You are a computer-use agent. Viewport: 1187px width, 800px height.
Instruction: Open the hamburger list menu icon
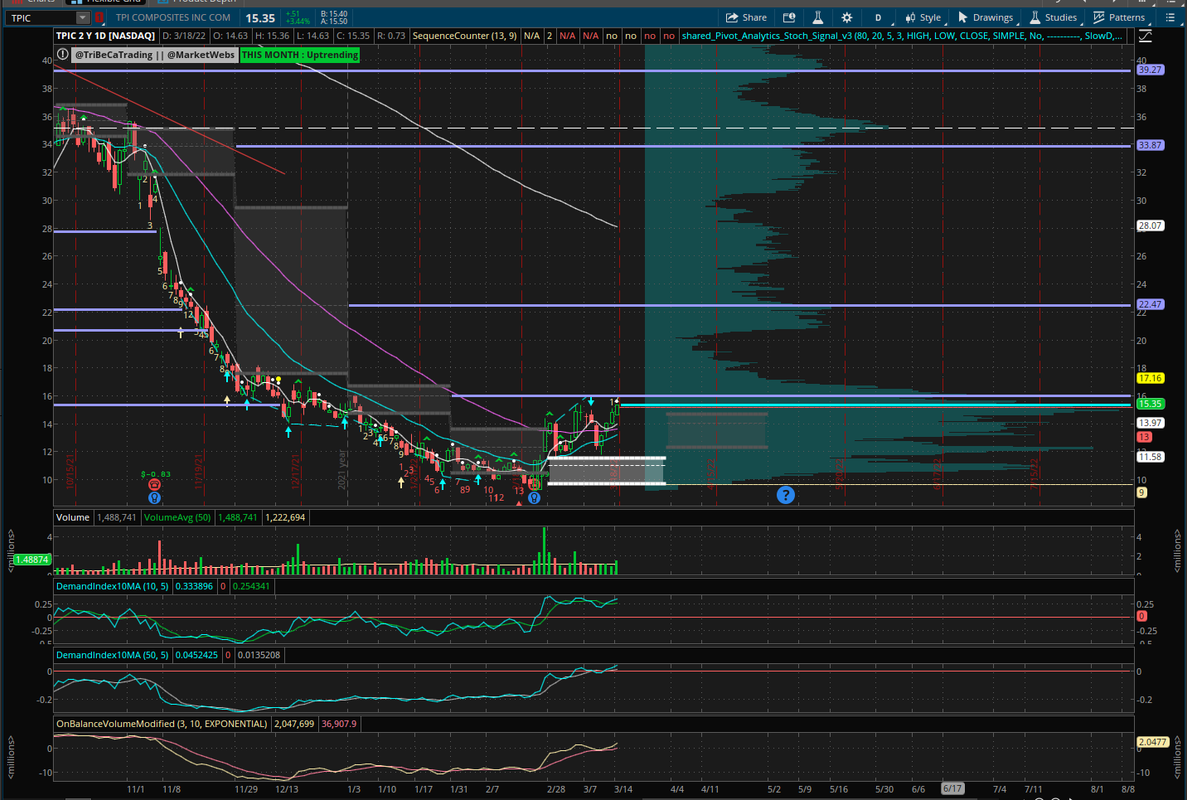point(1170,17)
